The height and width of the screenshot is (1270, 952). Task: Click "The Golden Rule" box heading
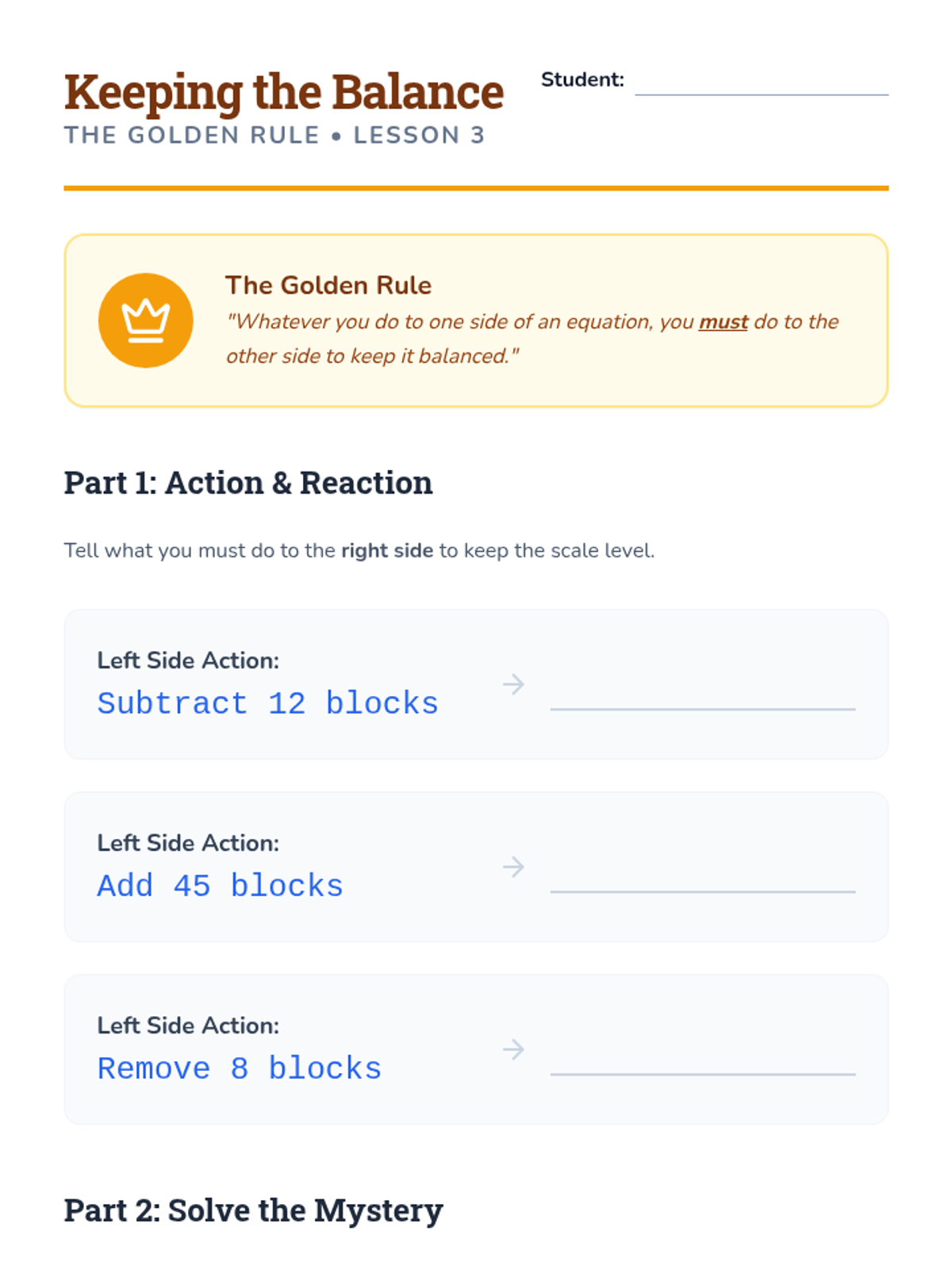(328, 285)
